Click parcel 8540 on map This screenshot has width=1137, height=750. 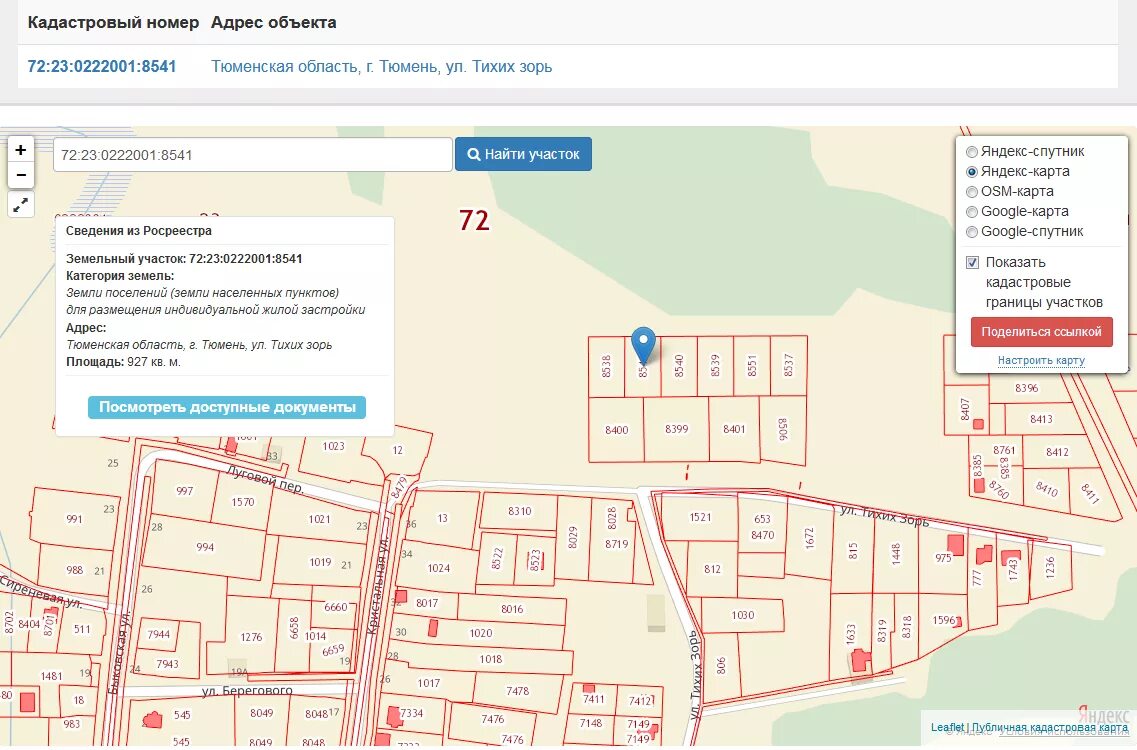679,366
